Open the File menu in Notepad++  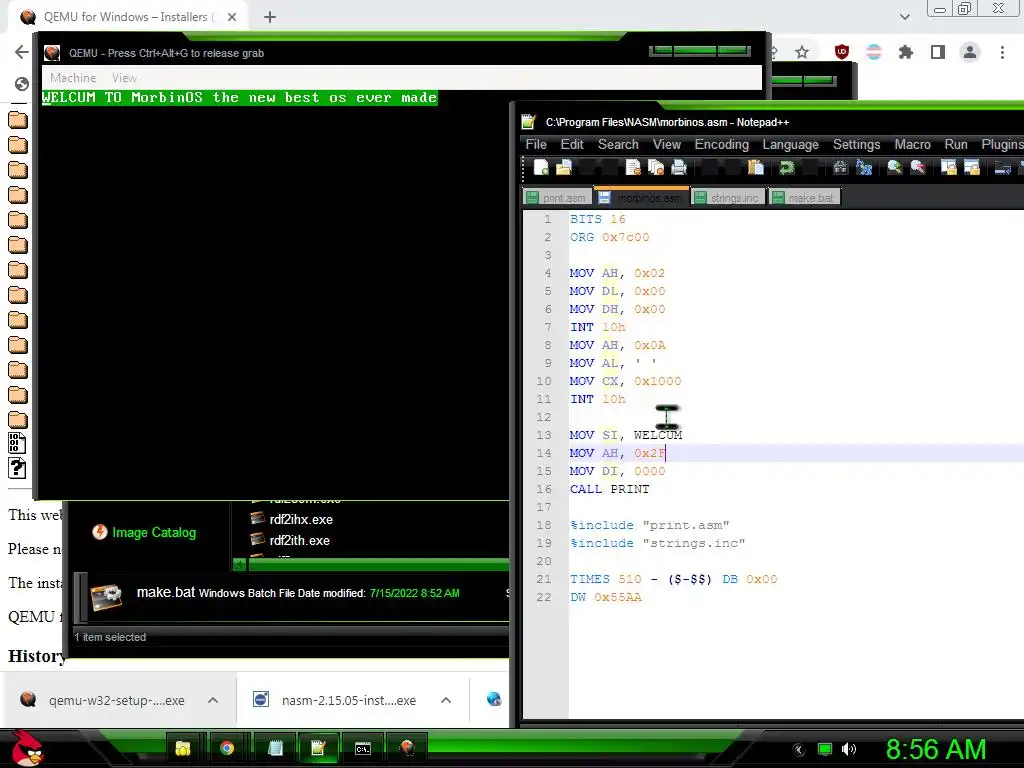click(536, 144)
